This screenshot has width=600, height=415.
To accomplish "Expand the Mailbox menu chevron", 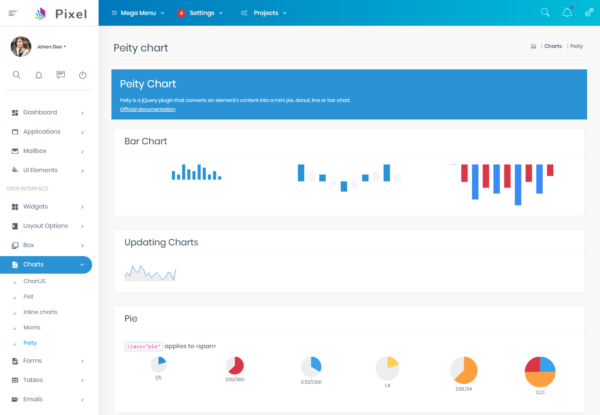I will coord(82,151).
